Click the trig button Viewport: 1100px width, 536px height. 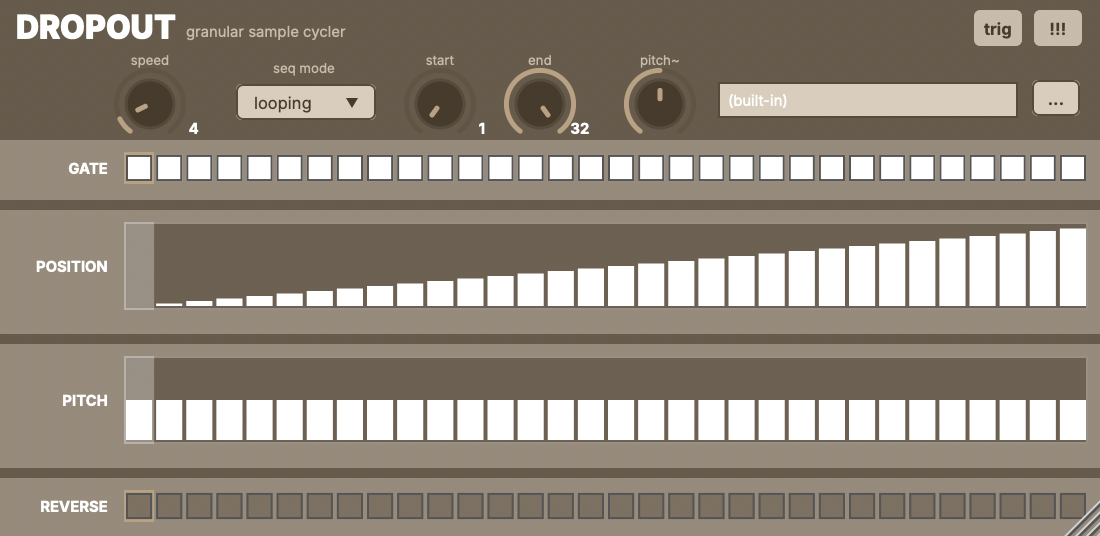pos(997,29)
